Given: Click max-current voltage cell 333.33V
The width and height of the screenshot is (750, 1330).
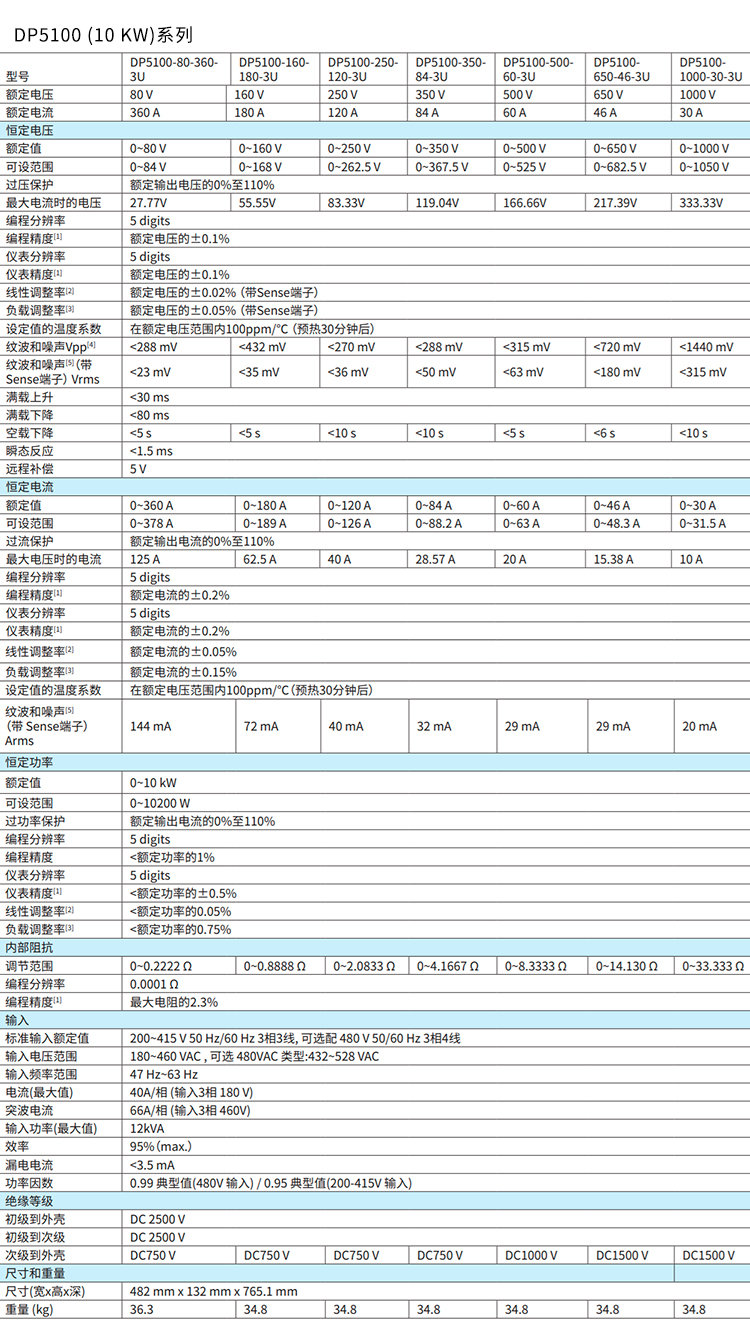Looking at the screenshot, I should (701, 203).
